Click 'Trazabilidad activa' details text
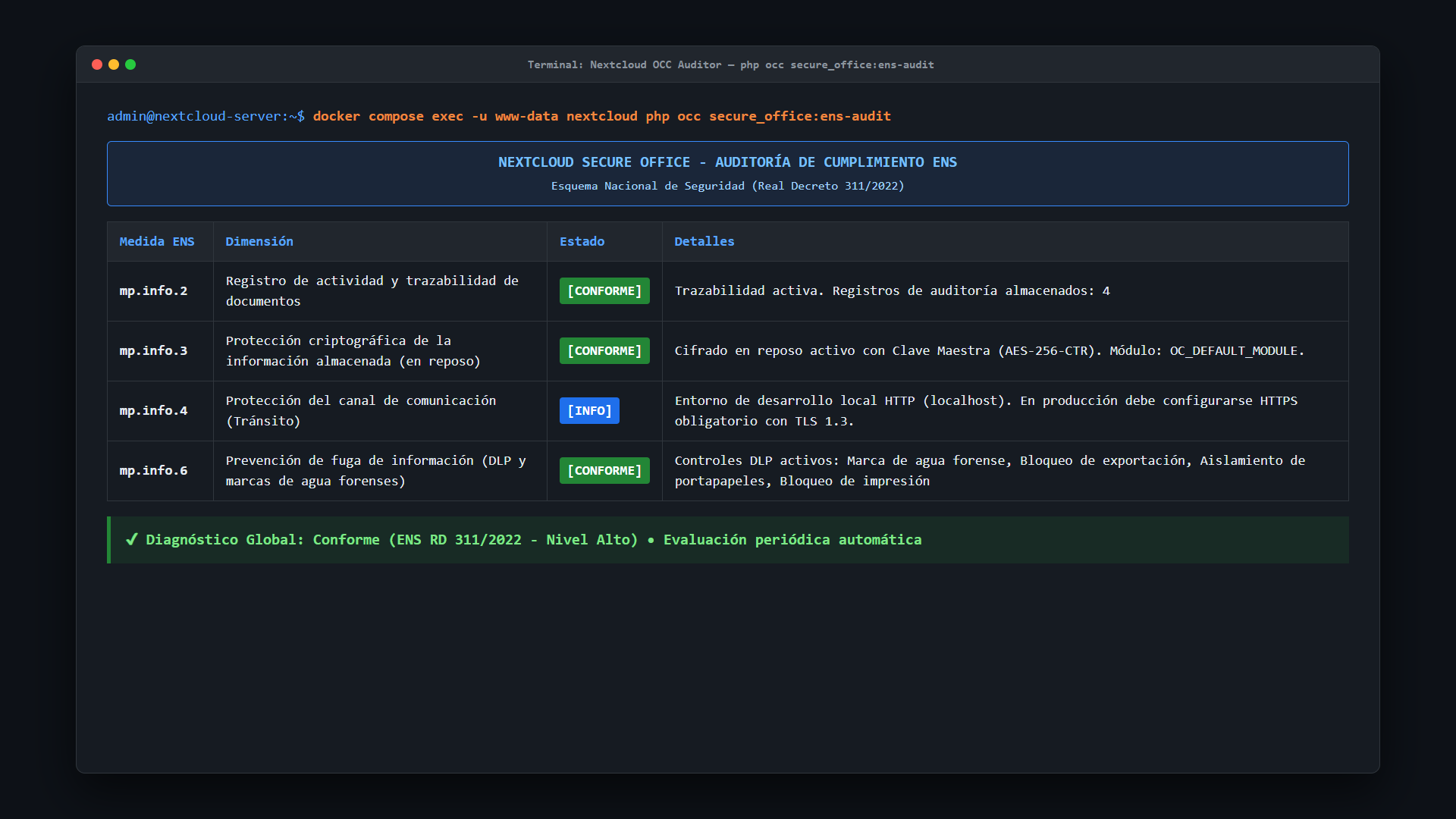This screenshot has height=819, width=1456. coord(892,291)
